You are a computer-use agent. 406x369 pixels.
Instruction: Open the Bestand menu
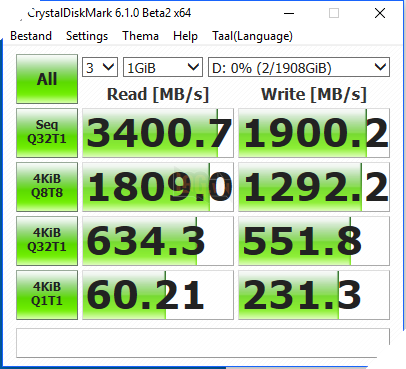[31, 36]
